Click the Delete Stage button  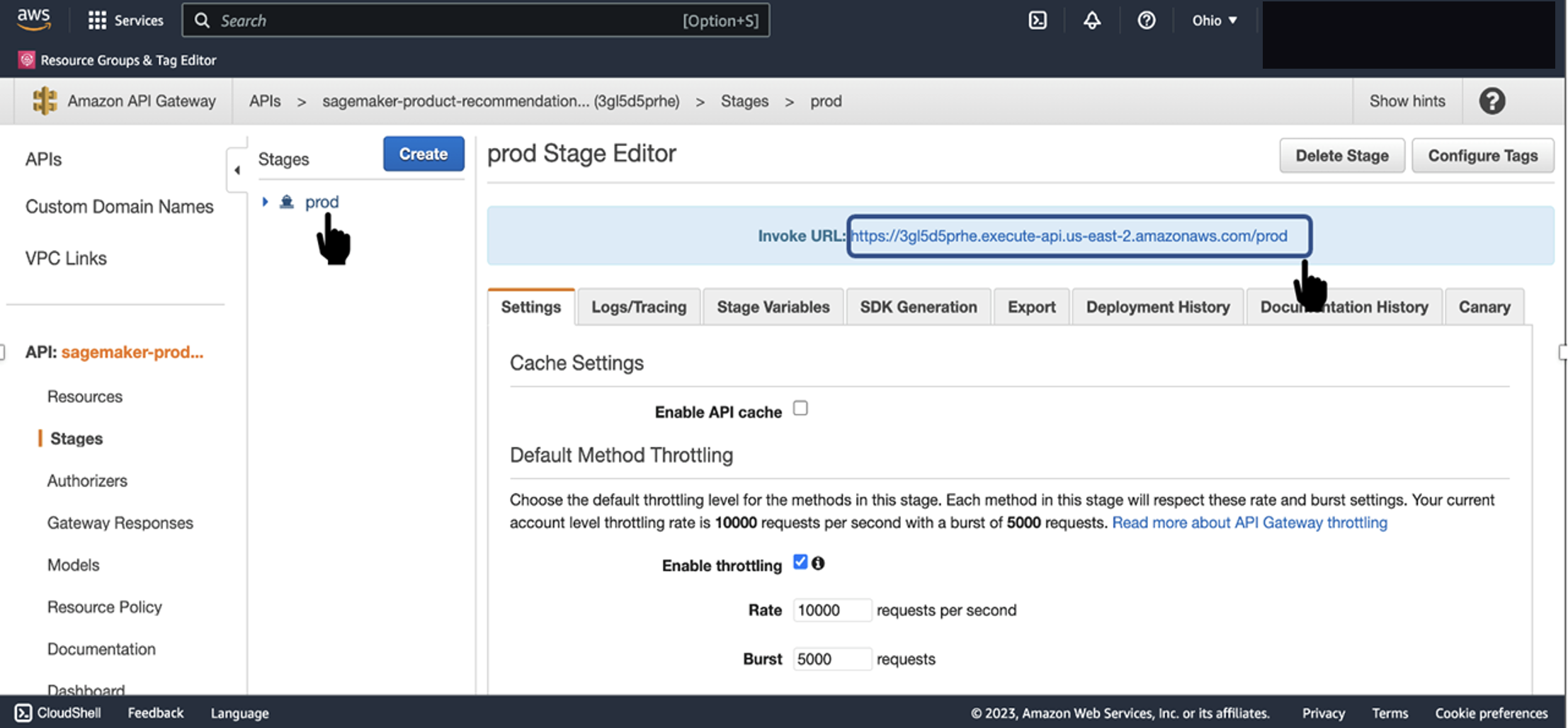1341,156
